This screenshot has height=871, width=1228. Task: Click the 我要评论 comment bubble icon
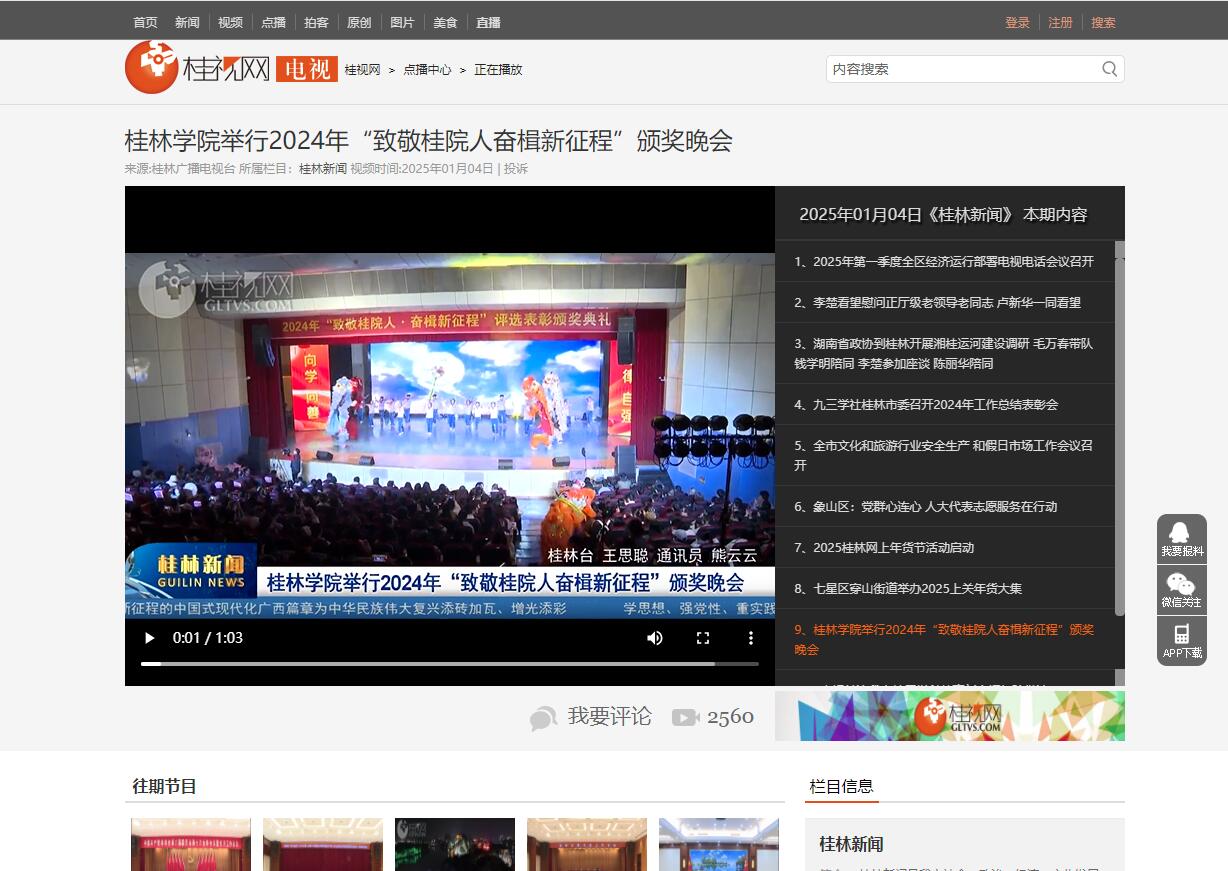coord(543,718)
